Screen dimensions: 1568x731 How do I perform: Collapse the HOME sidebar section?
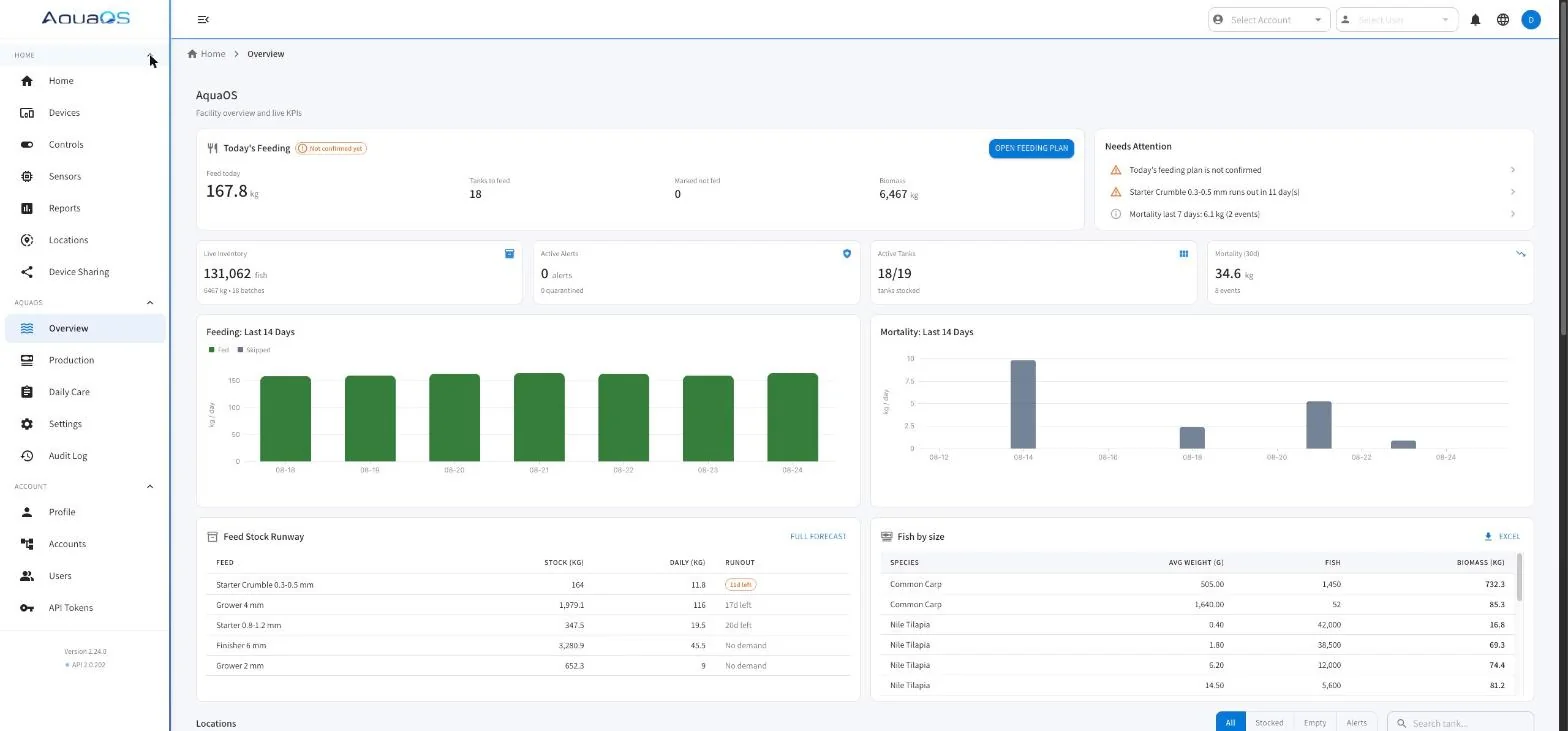[150, 55]
